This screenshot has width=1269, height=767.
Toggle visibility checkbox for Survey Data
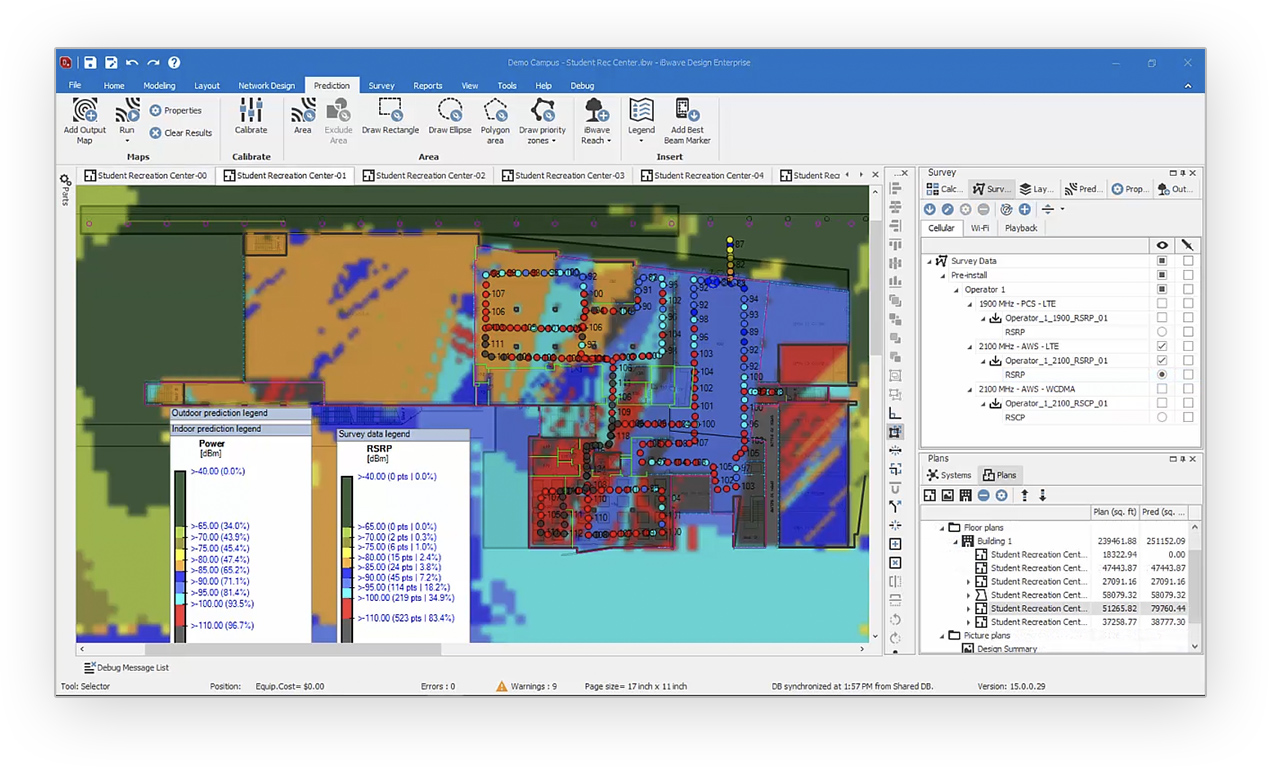(1162, 261)
